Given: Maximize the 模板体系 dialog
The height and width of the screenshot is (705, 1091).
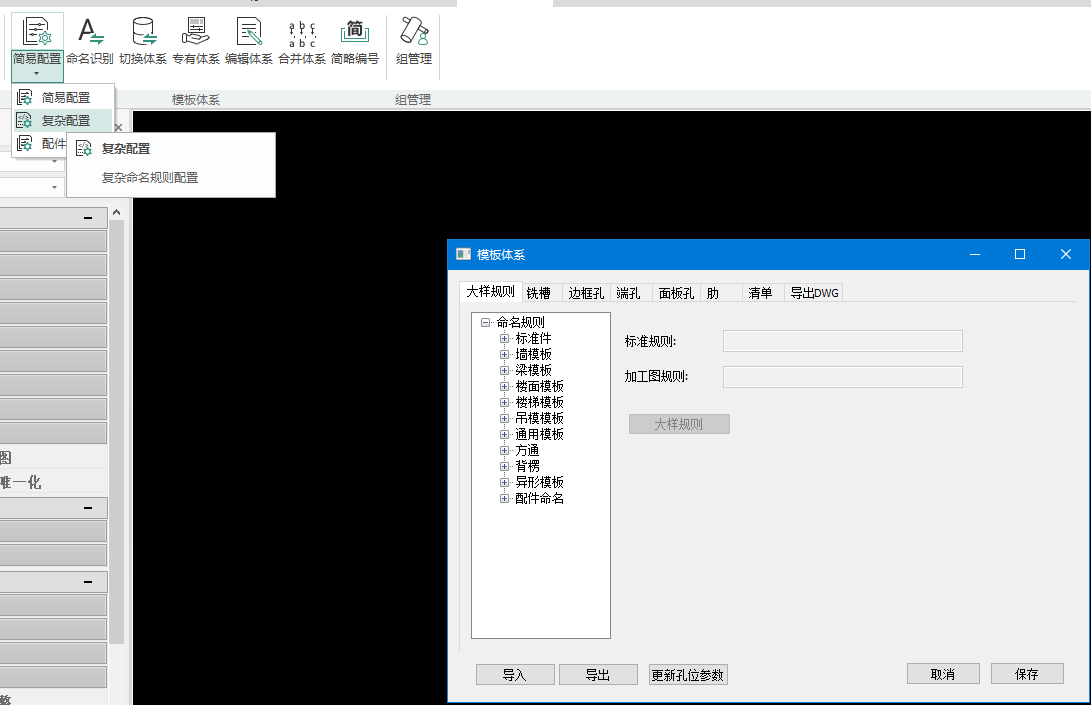Looking at the screenshot, I should [x=1020, y=254].
